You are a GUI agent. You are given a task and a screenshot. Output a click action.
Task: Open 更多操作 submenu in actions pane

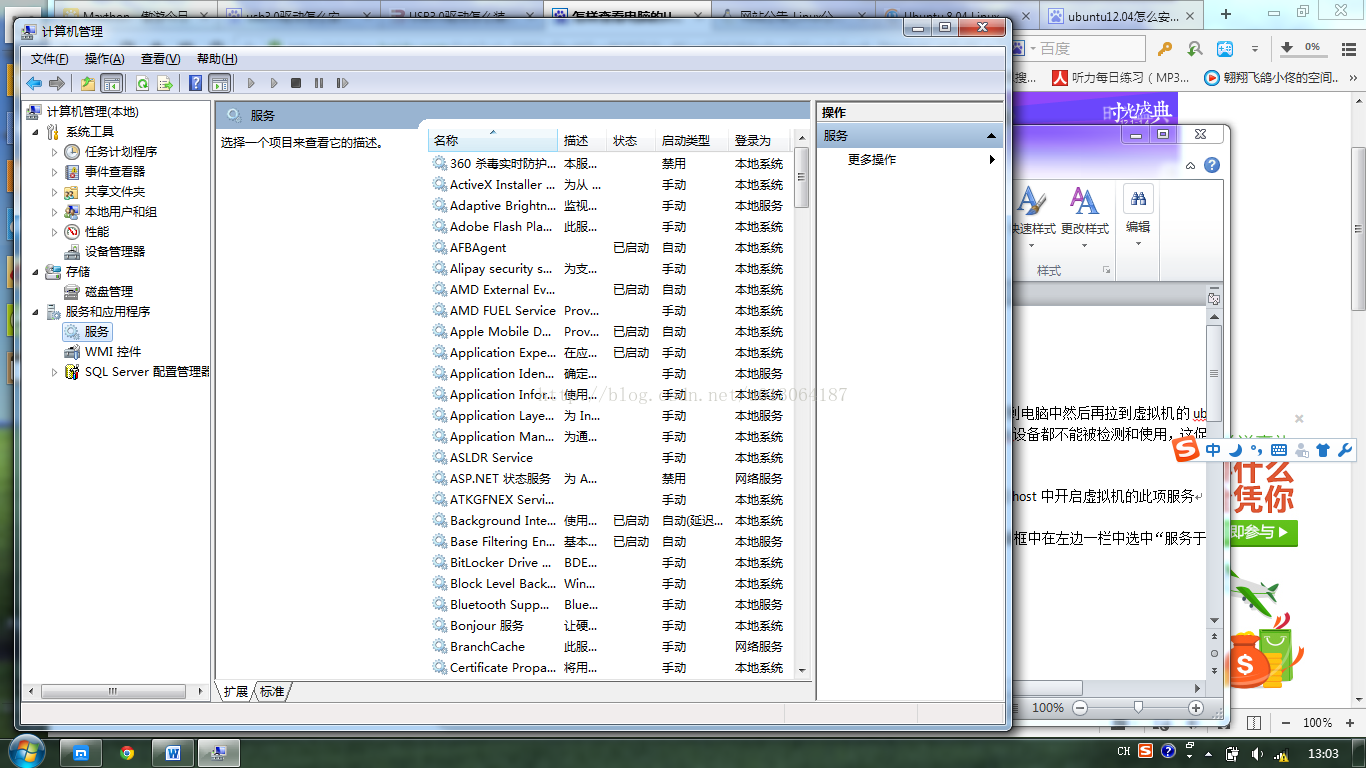coord(910,160)
